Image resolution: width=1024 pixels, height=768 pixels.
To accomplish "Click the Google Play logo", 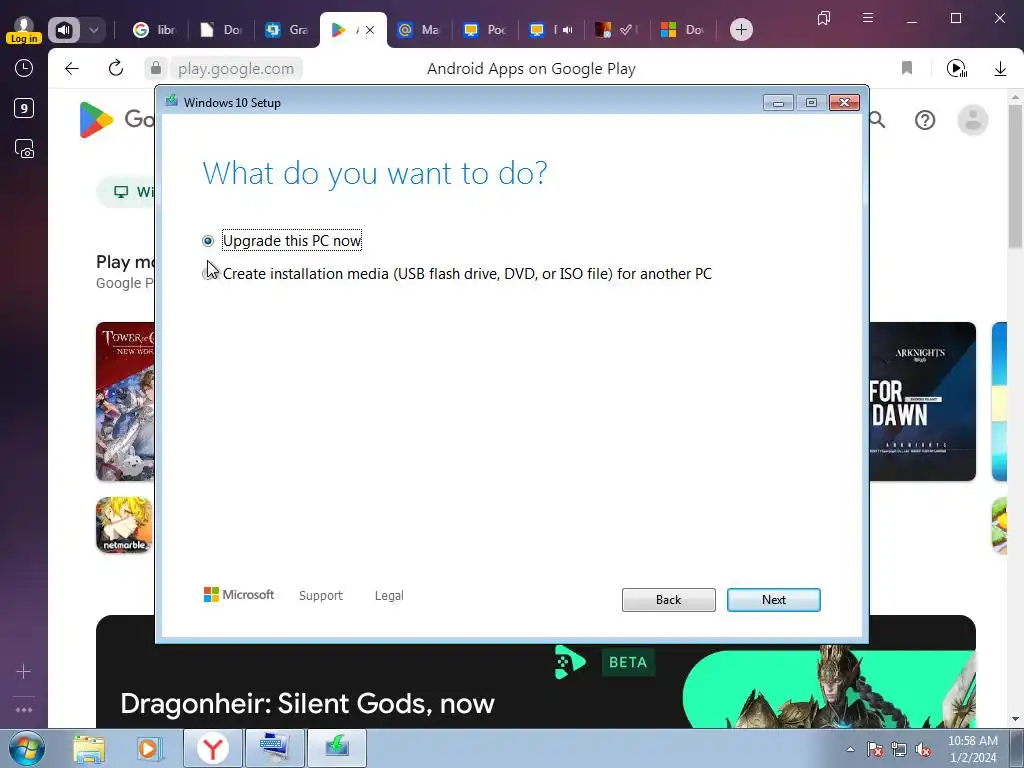I will pos(96,120).
